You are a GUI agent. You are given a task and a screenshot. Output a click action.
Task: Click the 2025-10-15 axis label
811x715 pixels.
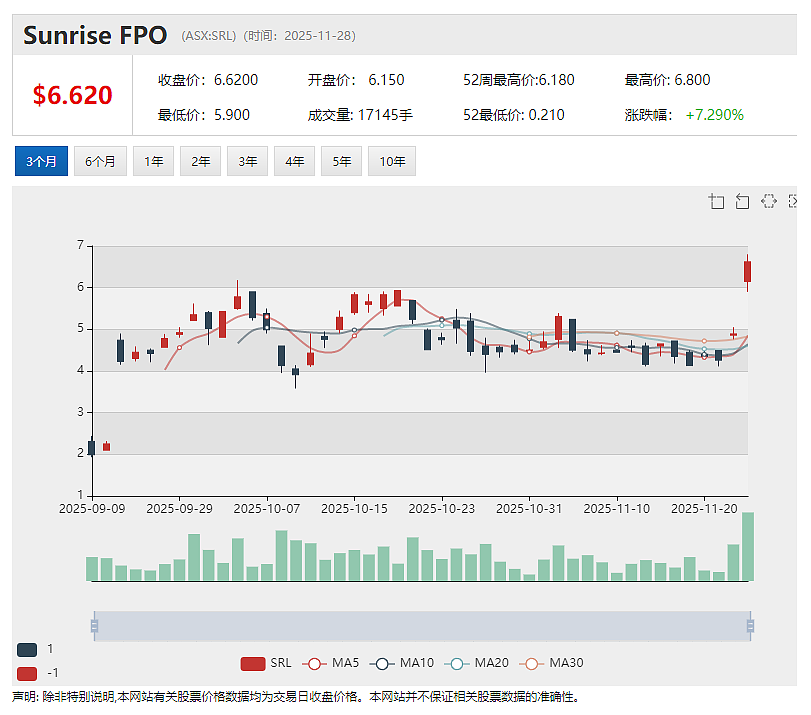[354, 509]
